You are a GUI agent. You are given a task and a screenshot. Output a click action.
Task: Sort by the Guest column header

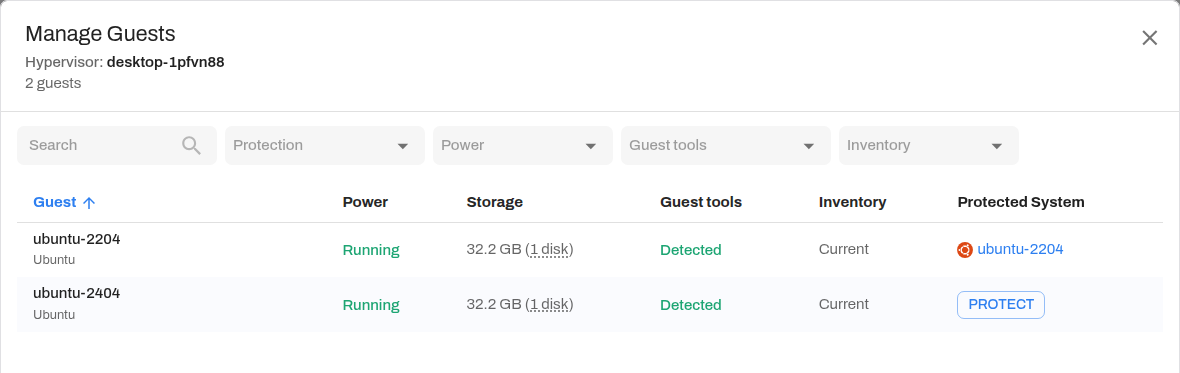[55, 202]
